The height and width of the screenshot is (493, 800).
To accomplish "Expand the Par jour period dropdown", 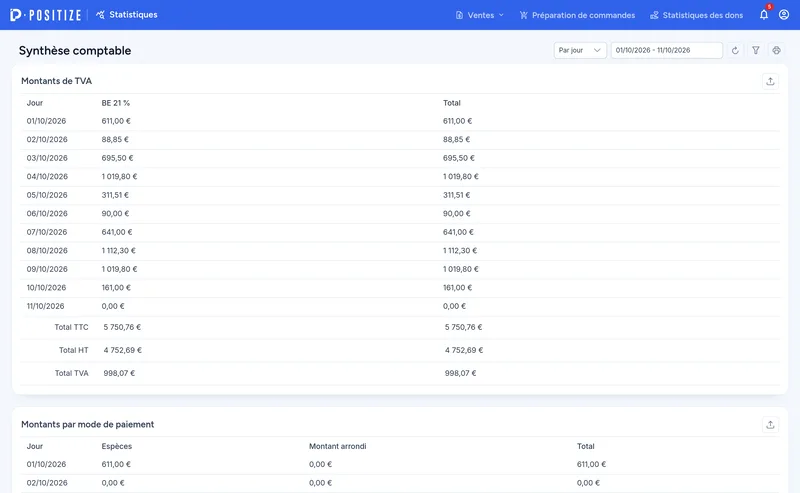I will pyautogui.click(x=580, y=50).
